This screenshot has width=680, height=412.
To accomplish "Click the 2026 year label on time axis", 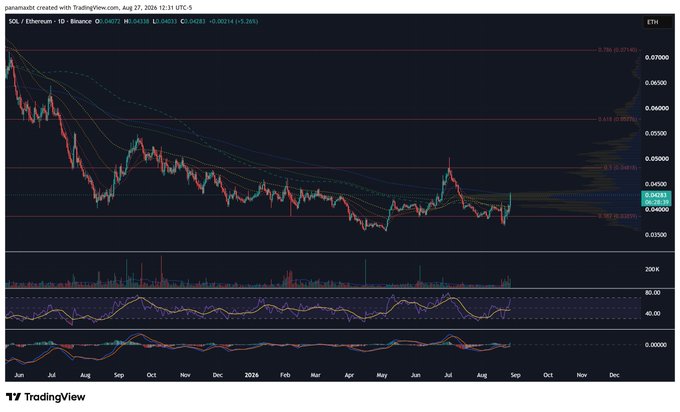I will 252,375.
